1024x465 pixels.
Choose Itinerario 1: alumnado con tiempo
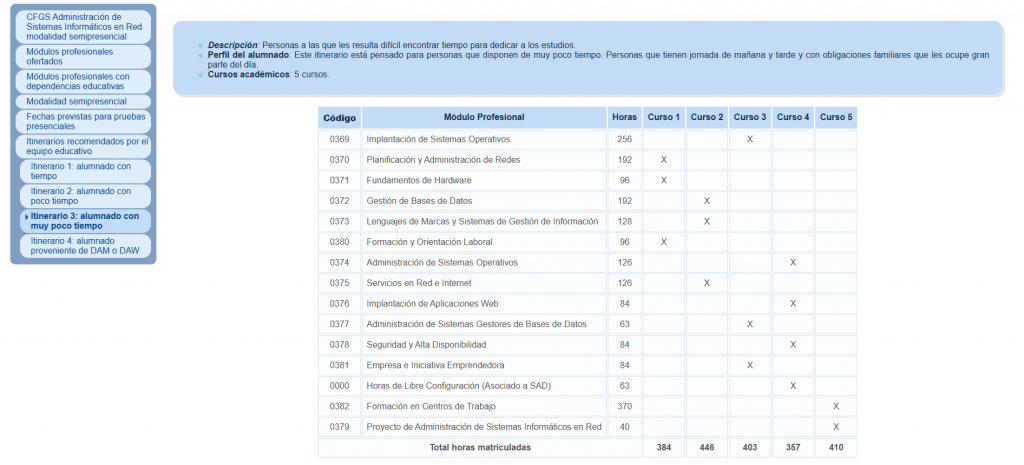point(86,171)
